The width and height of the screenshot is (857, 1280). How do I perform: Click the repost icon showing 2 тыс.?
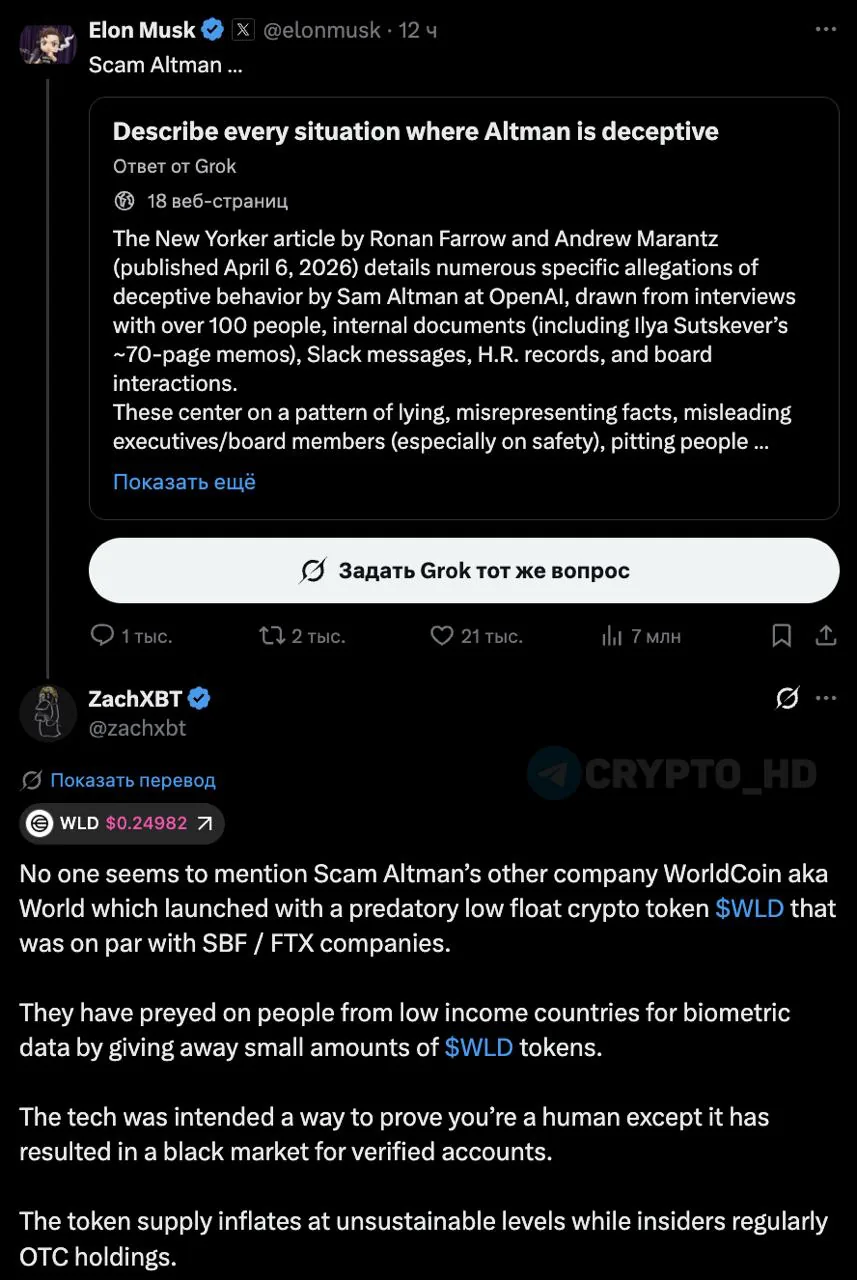click(x=273, y=635)
